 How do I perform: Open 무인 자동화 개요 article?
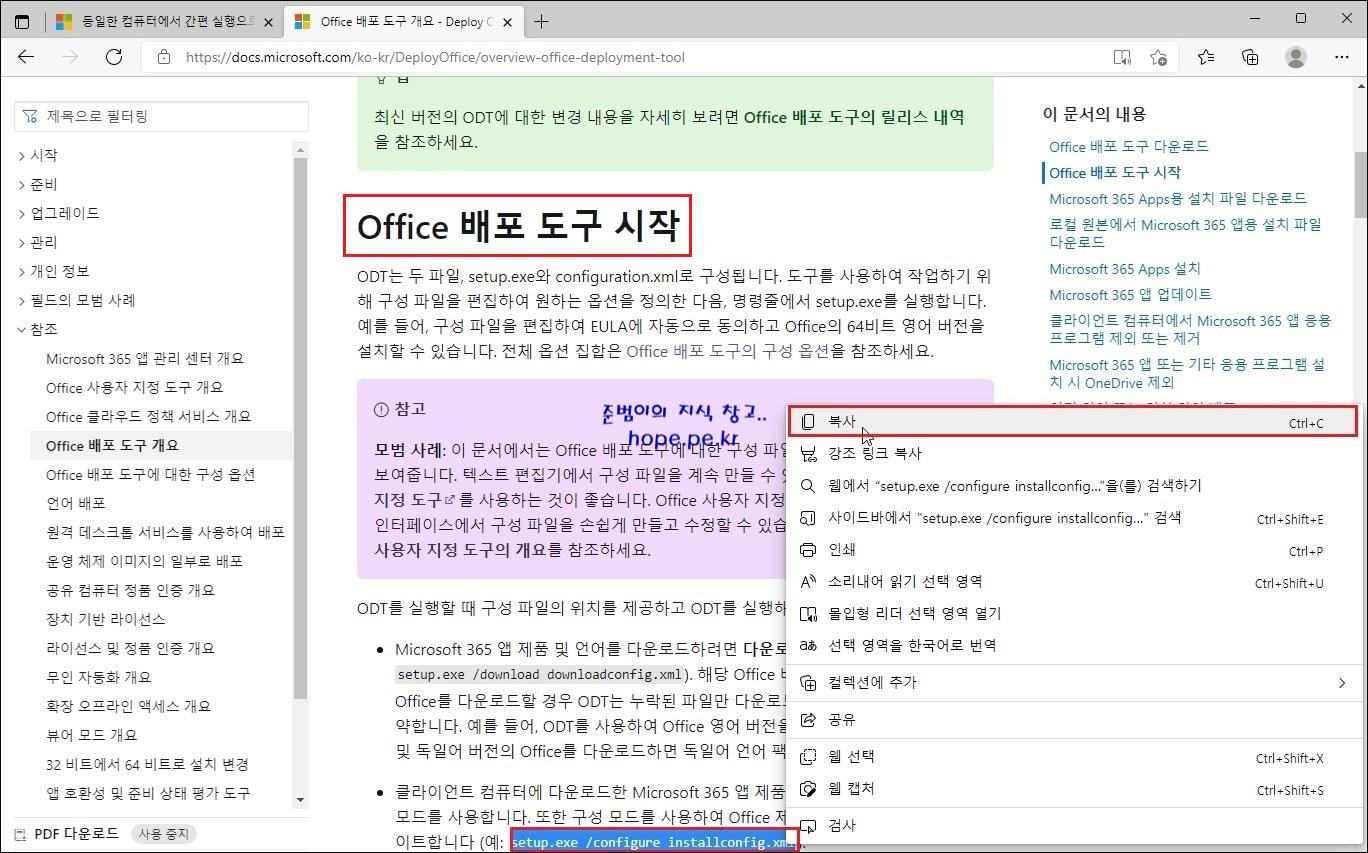[x=98, y=677]
